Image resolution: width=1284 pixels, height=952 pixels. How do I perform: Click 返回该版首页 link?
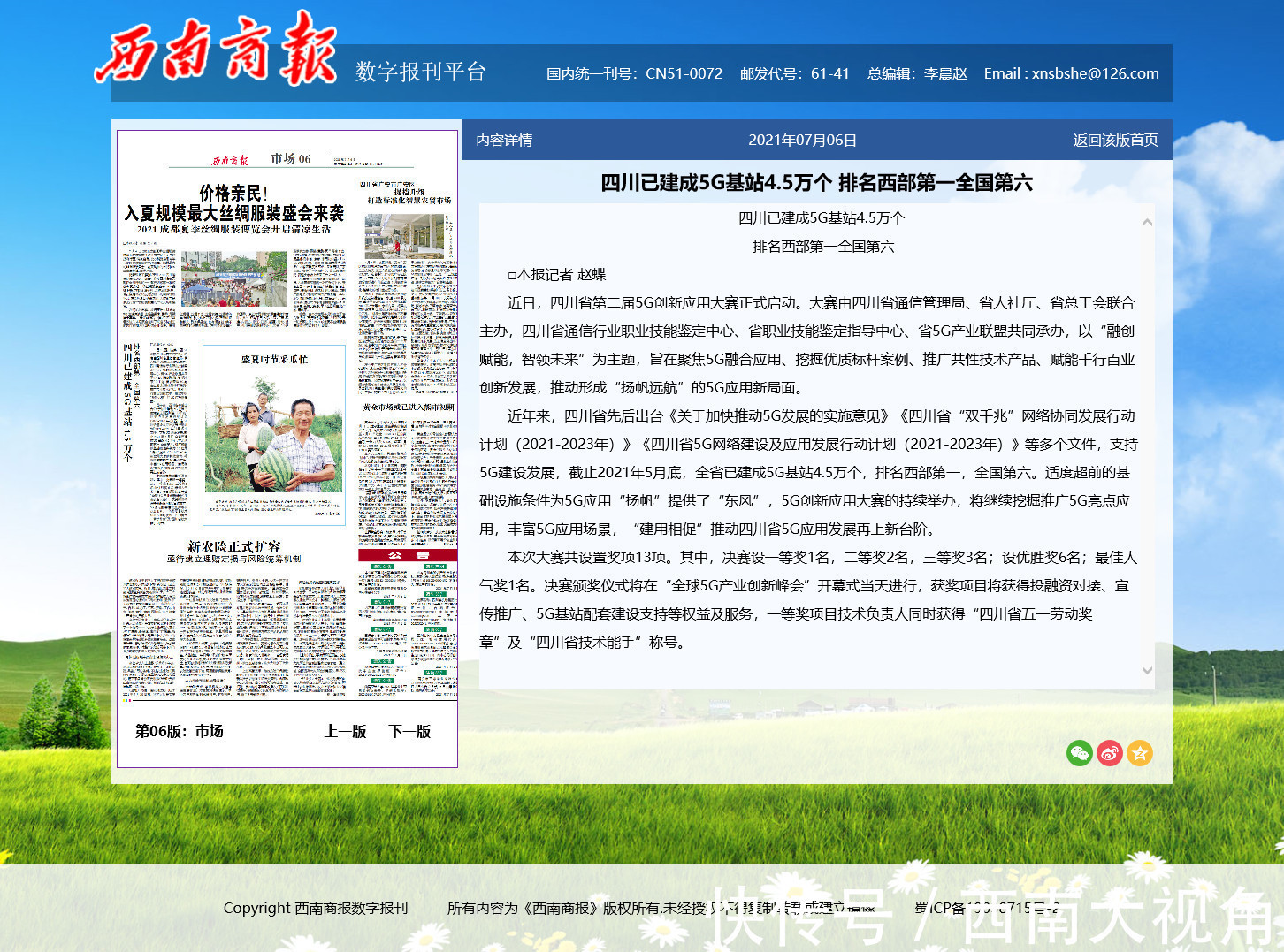tap(1115, 140)
